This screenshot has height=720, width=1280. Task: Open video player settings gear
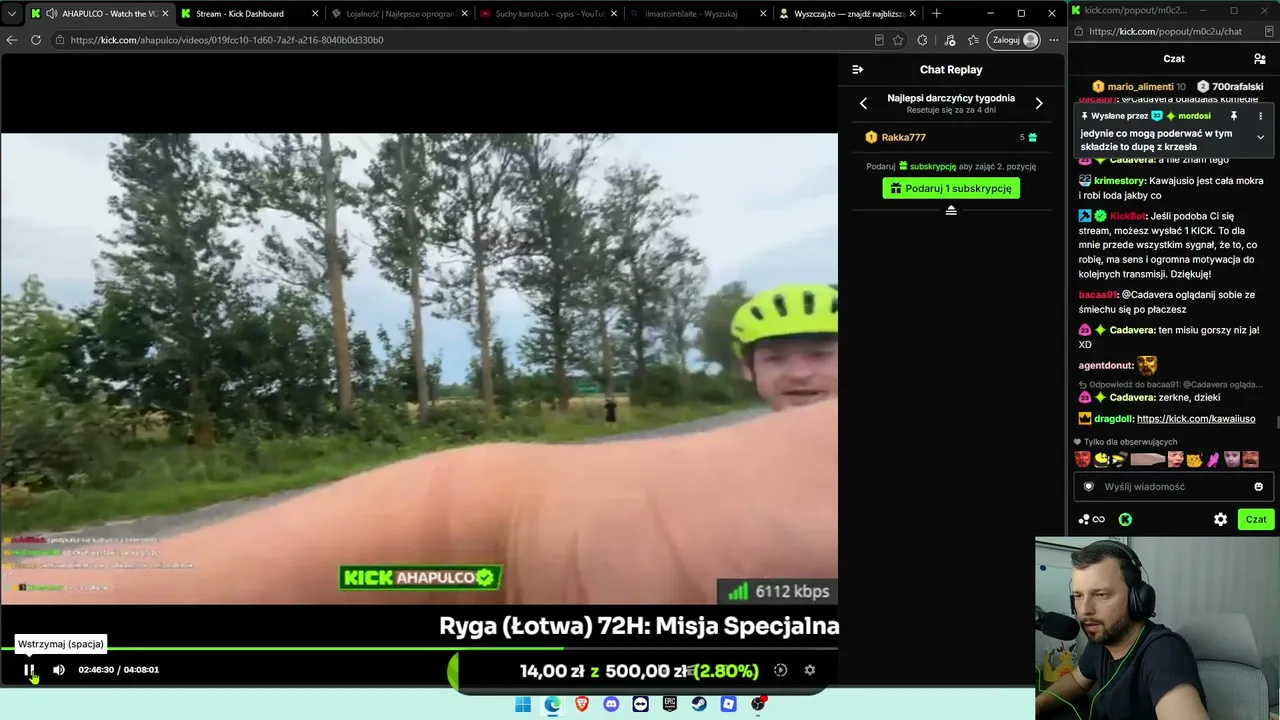810,670
